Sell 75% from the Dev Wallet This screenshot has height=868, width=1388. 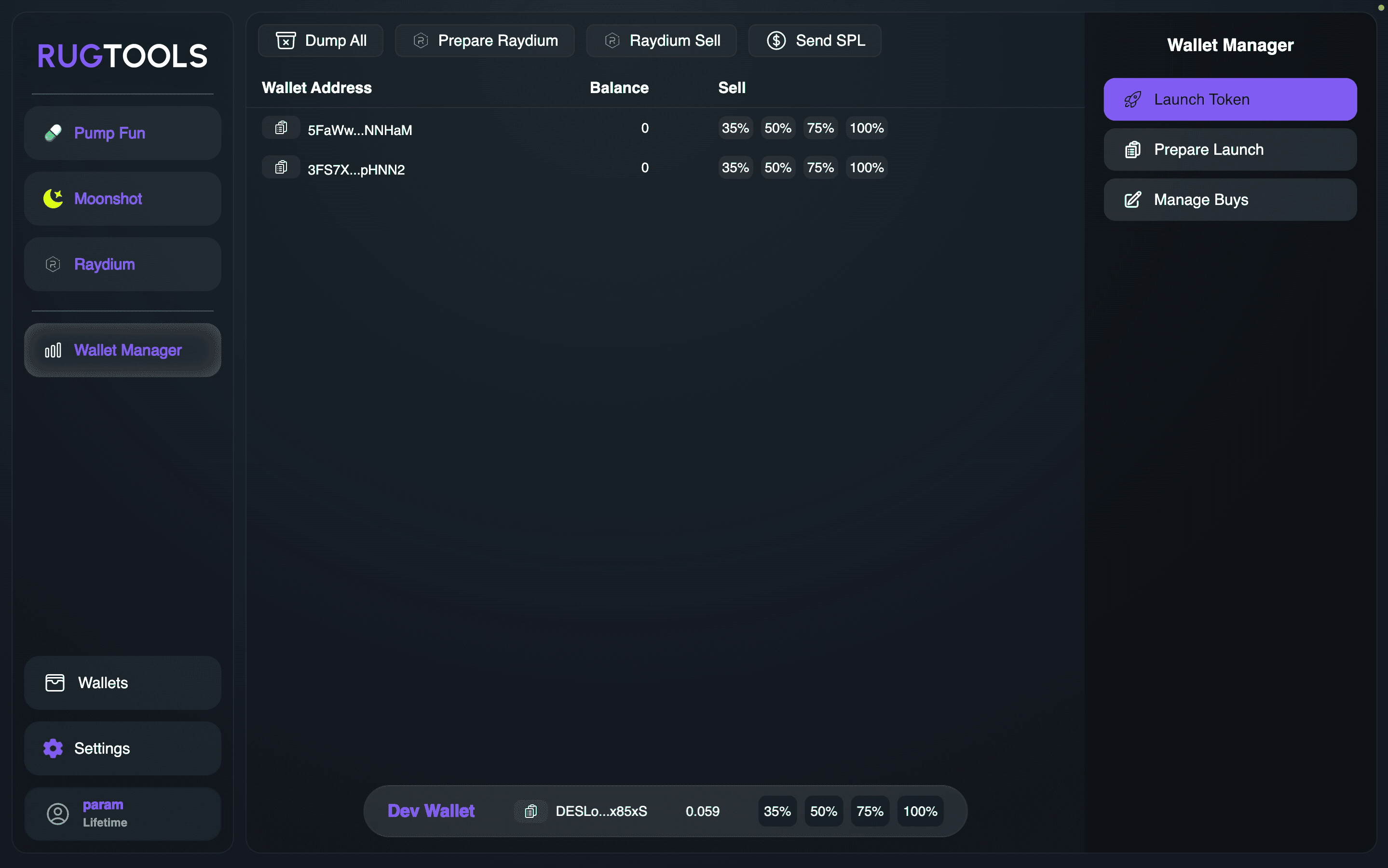(x=869, y=811)
